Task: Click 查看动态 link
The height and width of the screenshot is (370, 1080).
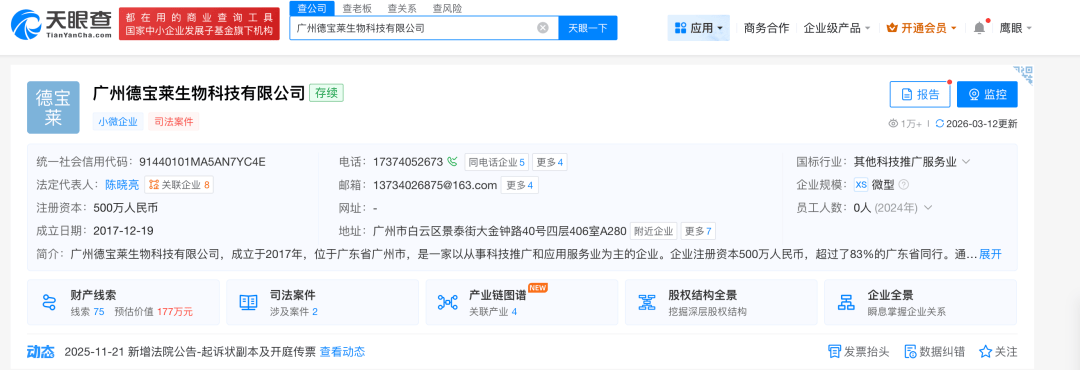Action: (342, 351)
